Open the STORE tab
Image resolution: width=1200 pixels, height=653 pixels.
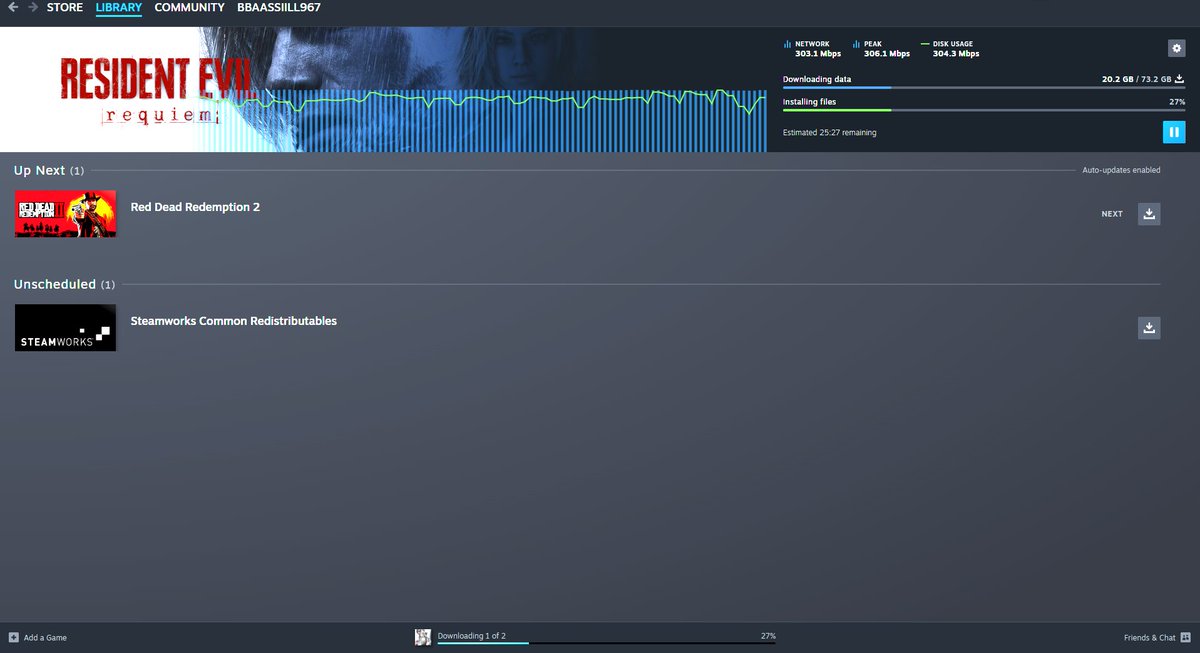pyautogui.click(x=65, y=8)
